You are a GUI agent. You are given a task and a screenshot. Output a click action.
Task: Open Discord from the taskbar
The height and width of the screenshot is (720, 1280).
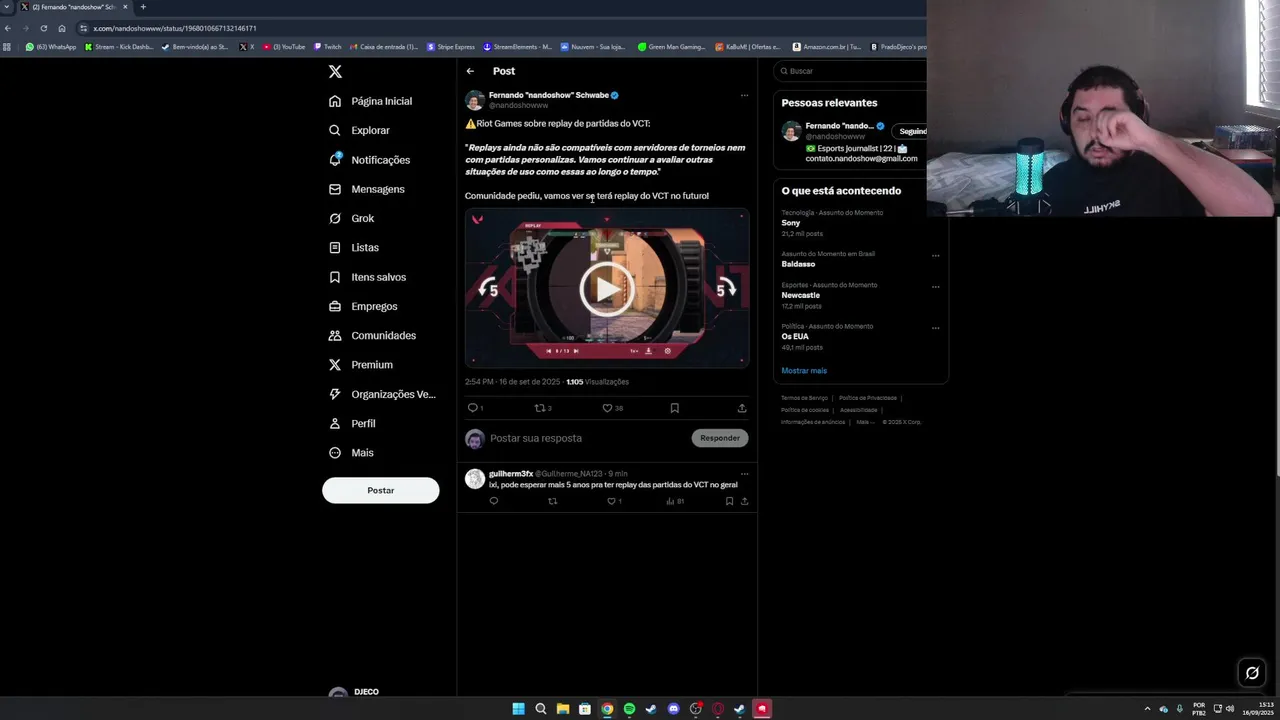(x=673, y=709)
